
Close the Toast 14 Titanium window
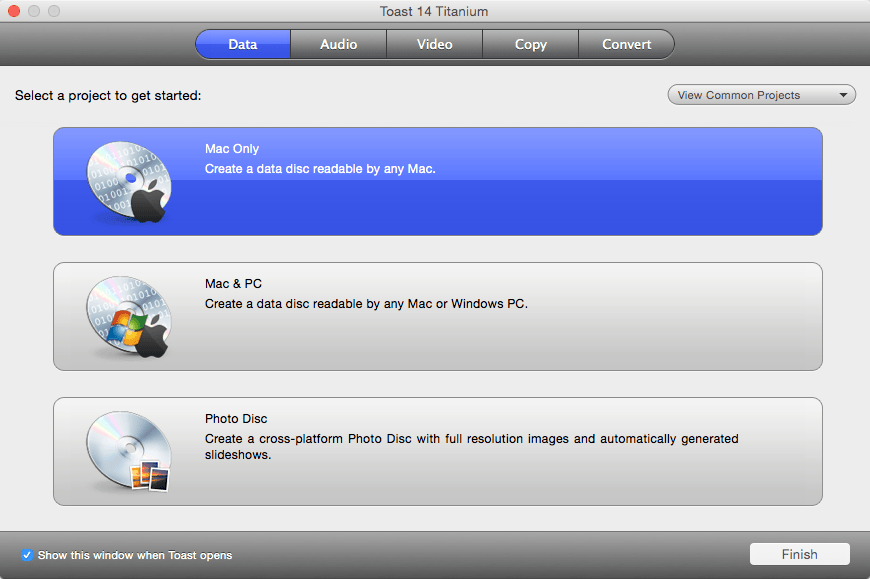click(14, 11)
